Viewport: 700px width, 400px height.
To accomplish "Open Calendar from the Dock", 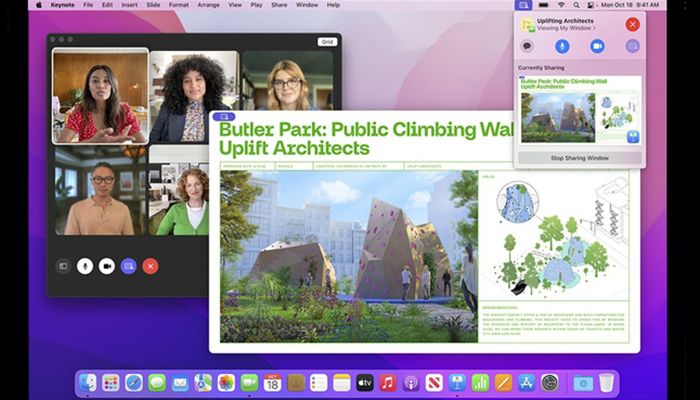I will coord(272,383).
